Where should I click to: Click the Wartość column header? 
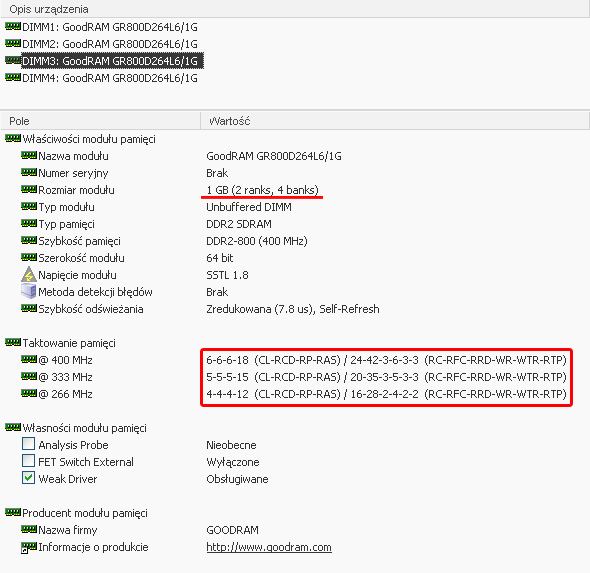point(395,121)
